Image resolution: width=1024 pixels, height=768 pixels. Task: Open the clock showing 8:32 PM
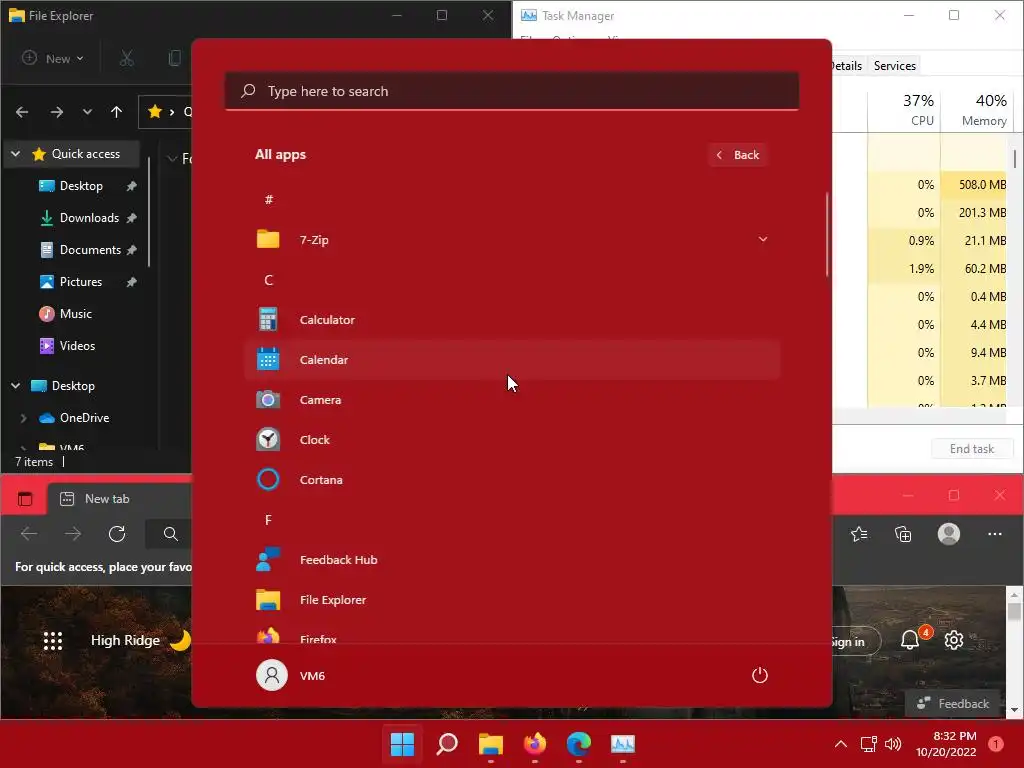pos(946,744)
